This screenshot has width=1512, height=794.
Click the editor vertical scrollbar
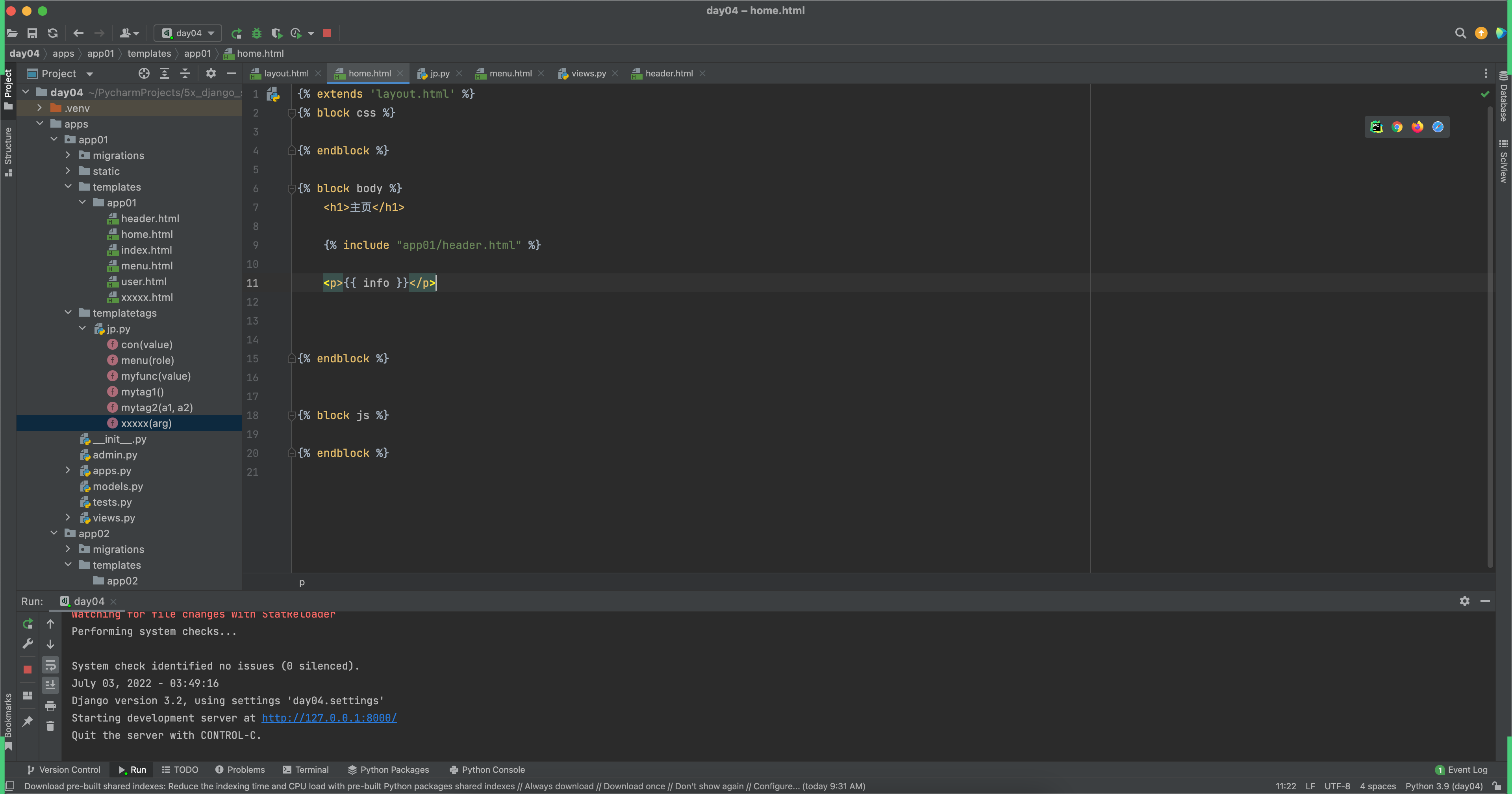tap(1490, 335)
